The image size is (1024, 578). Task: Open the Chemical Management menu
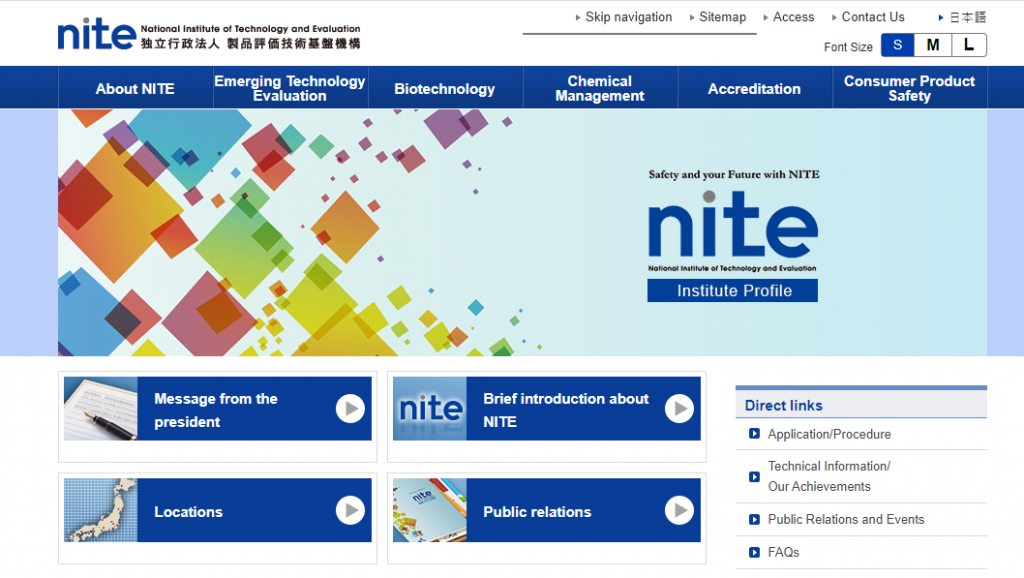click(600, 88)
